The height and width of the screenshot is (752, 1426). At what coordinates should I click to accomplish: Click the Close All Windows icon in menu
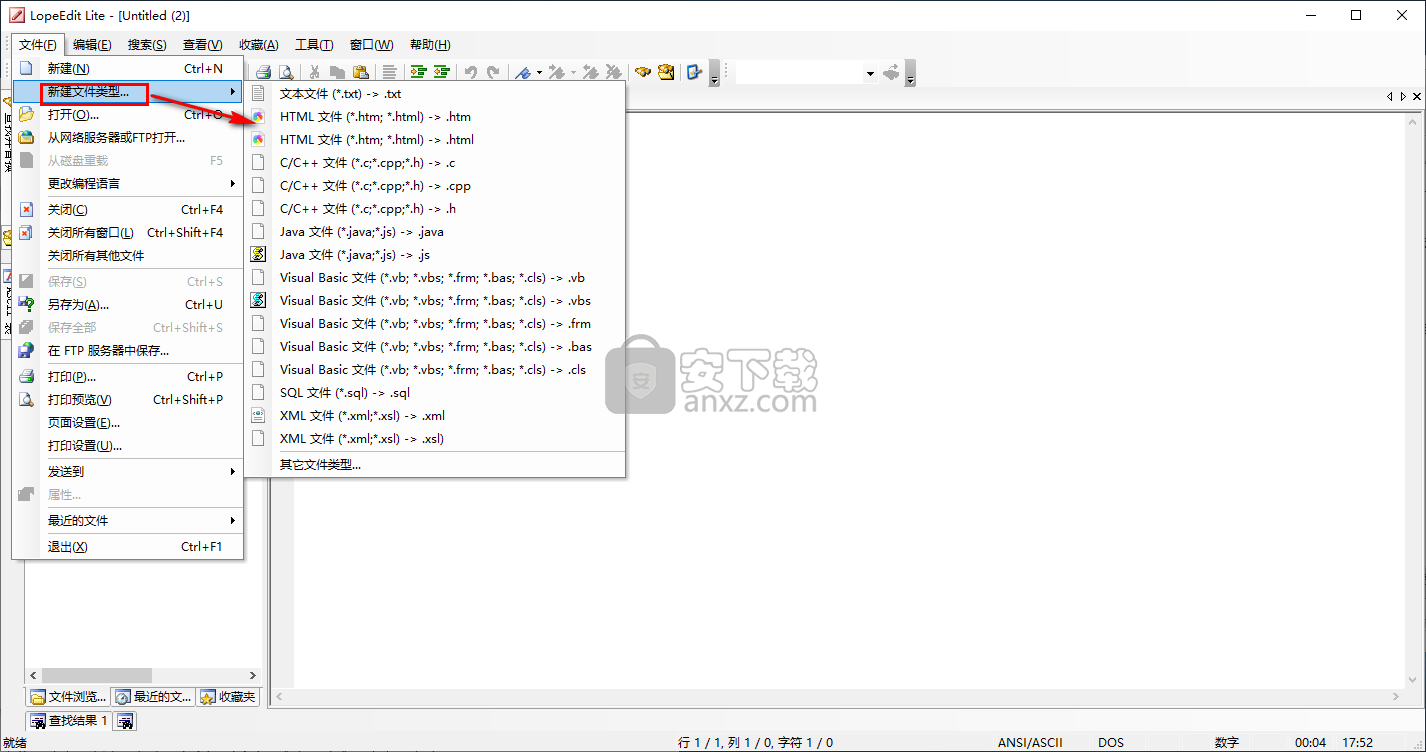(27, 232)
